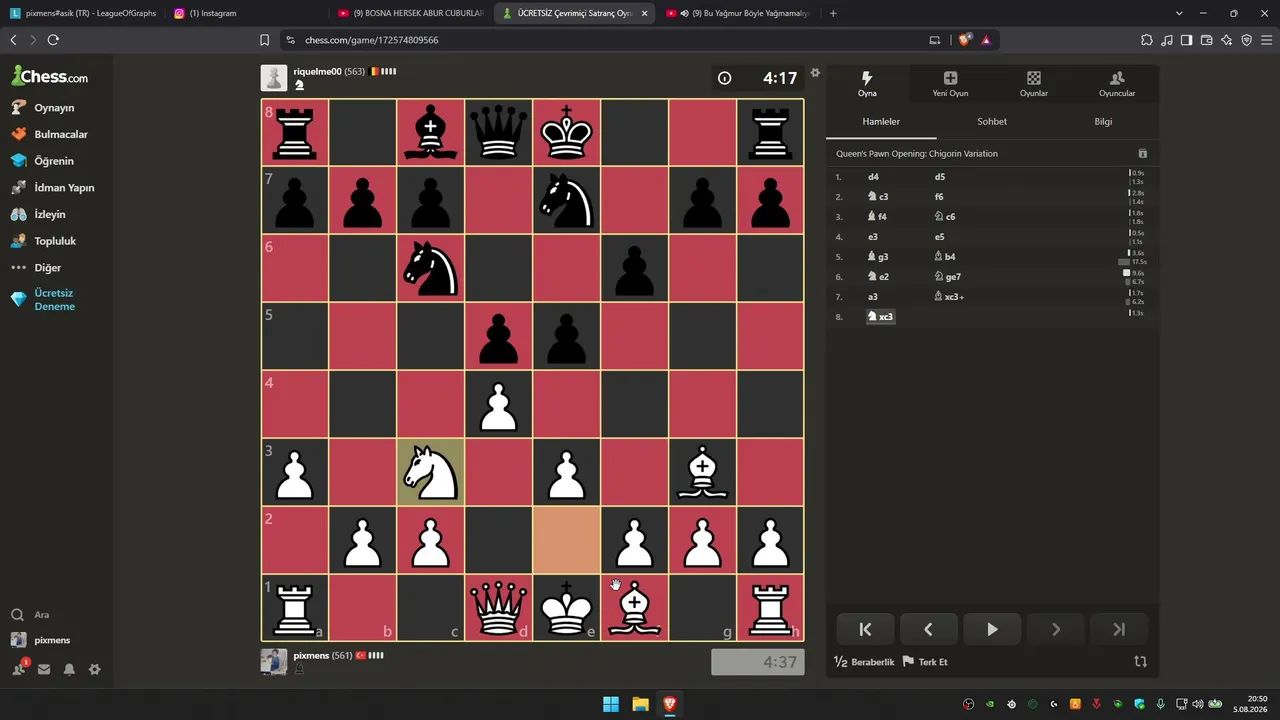The width and height of the screenshot is (1280, 720).
Task: Flip the board with the arrows icon
Action: 1141,661
